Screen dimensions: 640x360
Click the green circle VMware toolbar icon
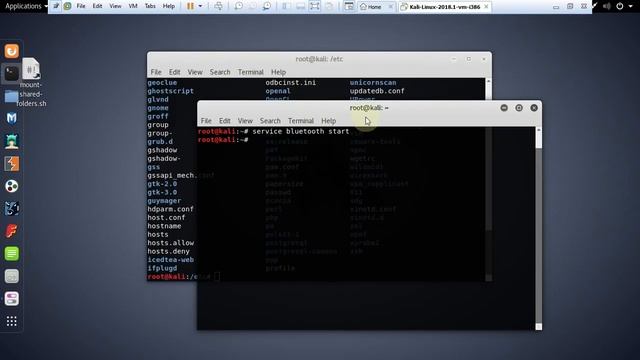tap(67, 6)
